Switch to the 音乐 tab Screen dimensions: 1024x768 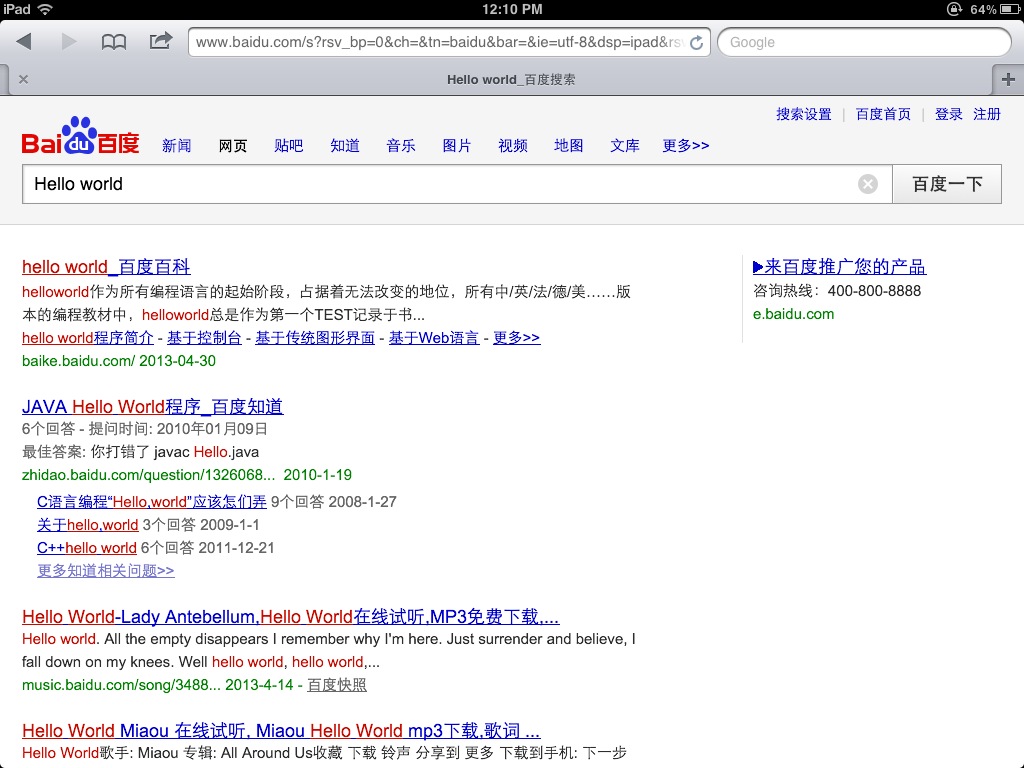click(x=401, y=146)
